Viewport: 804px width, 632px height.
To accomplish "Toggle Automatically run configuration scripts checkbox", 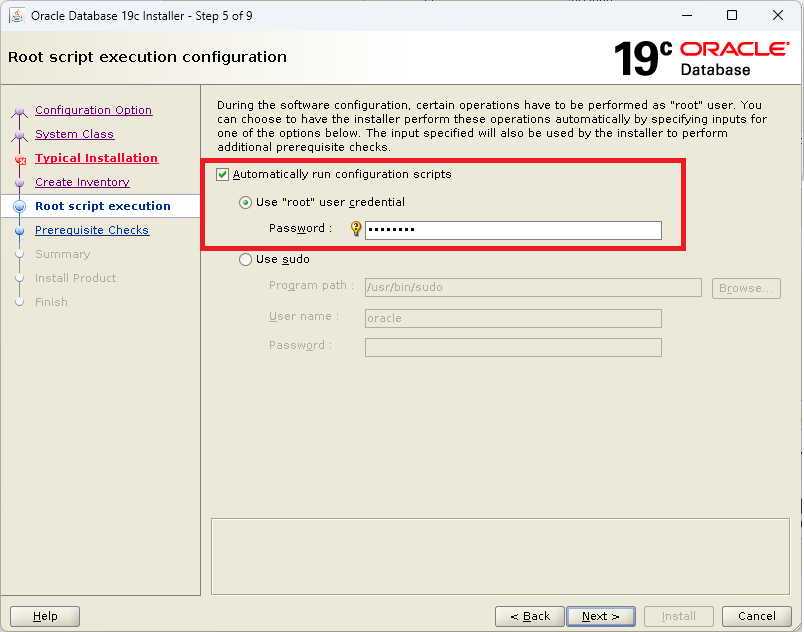I will pos(222,174).
